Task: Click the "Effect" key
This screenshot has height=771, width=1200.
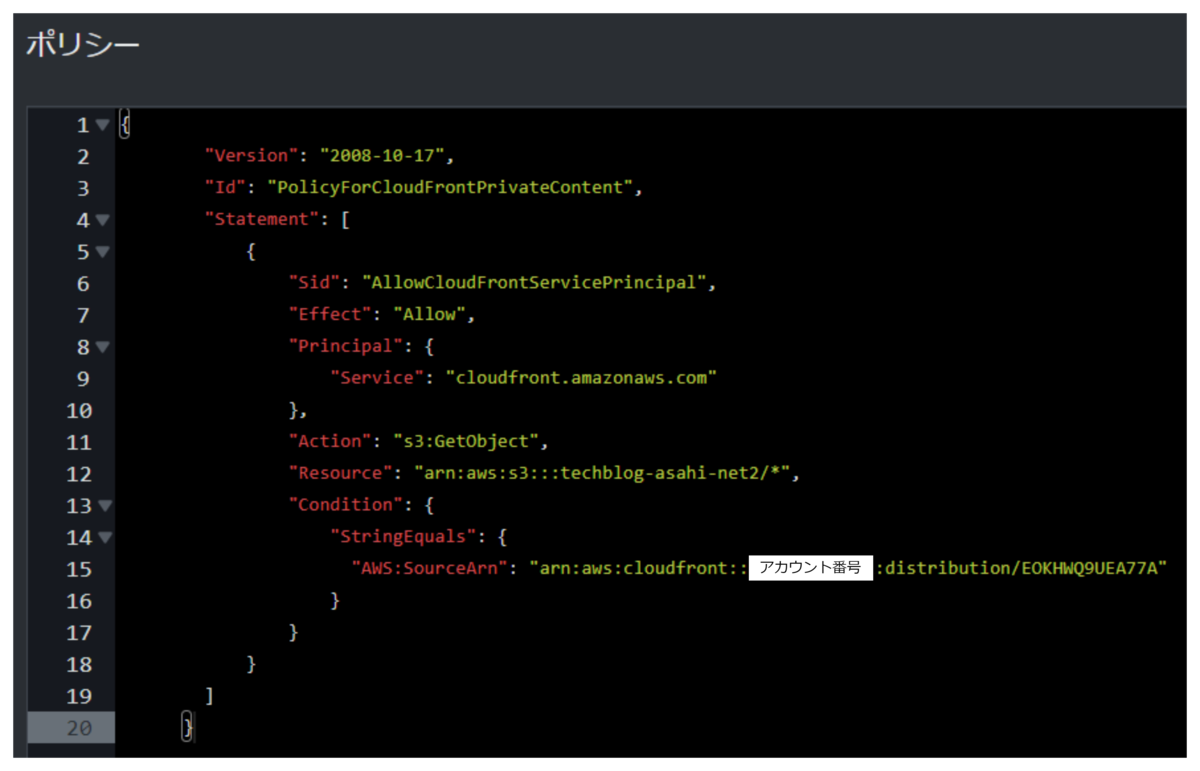Action: tap(332, 314)
